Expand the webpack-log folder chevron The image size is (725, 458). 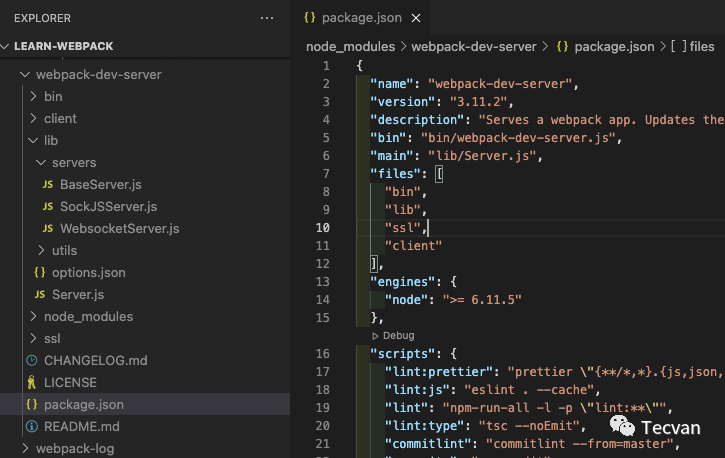click(x=25, y=448)
